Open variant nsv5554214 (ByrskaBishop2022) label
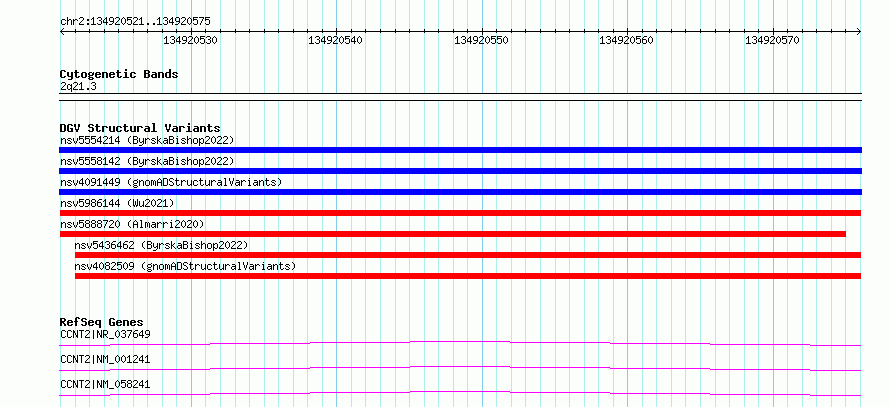Screen dimensions: 890x407 (147, 140)
